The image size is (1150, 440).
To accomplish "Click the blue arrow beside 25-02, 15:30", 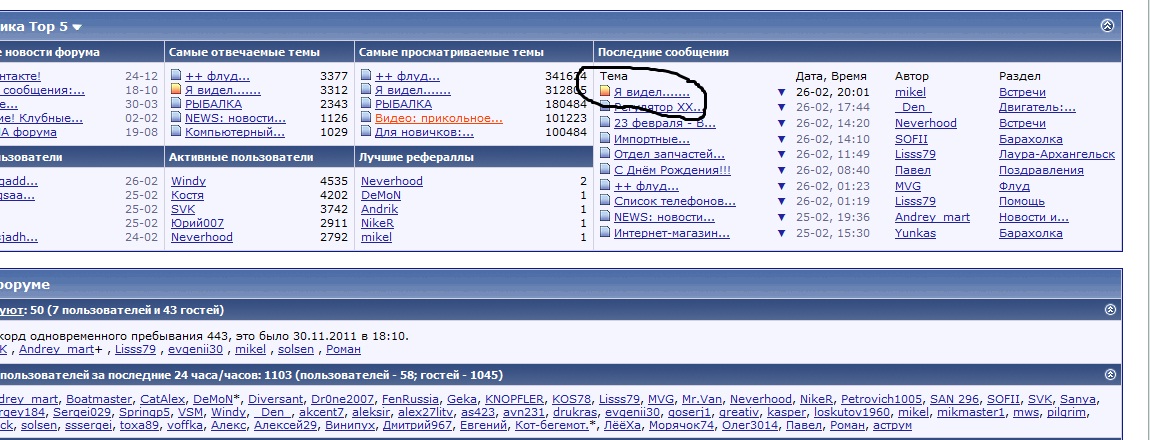I will 782,233.
